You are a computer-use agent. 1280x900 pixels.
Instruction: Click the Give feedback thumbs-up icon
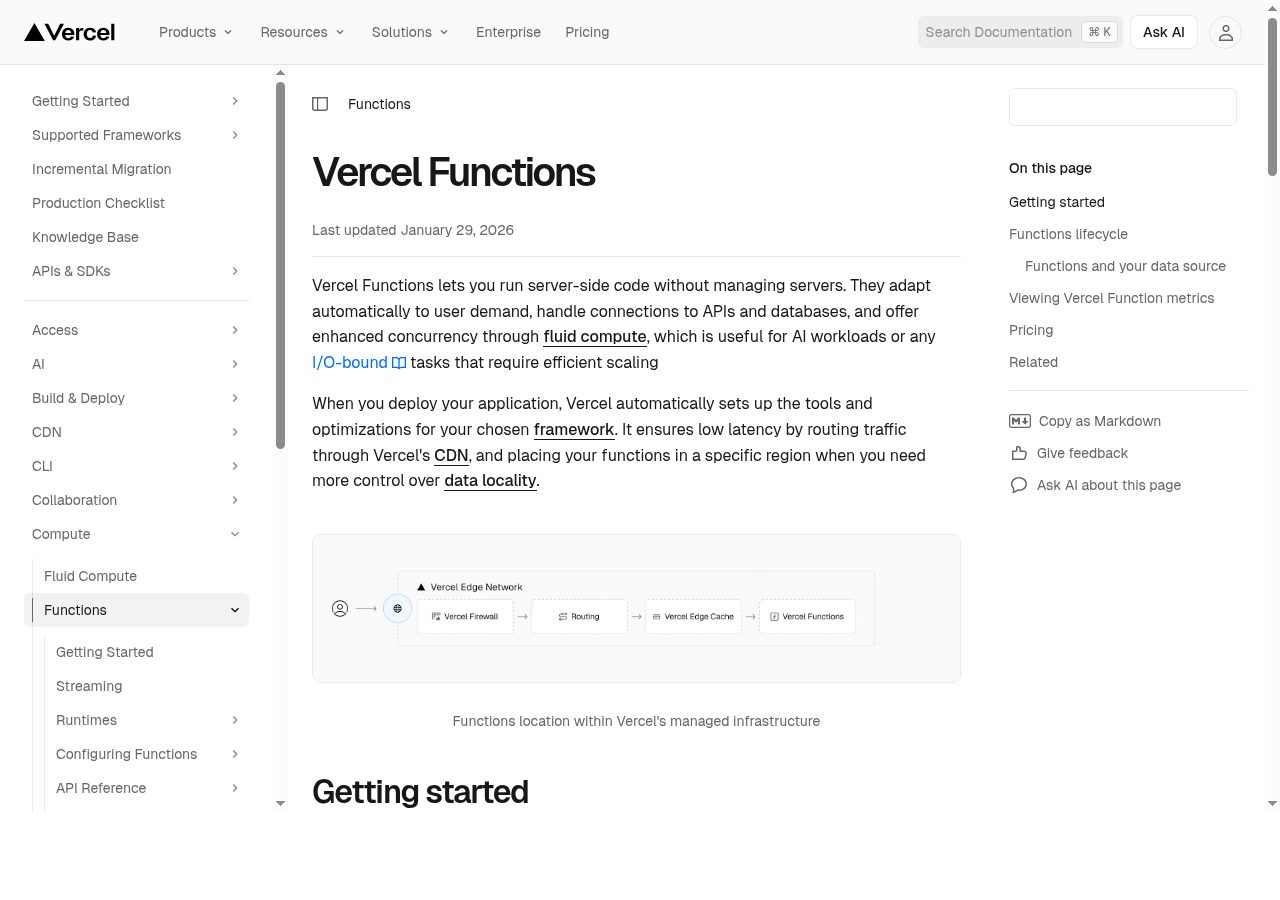[x=1018, y=453]
